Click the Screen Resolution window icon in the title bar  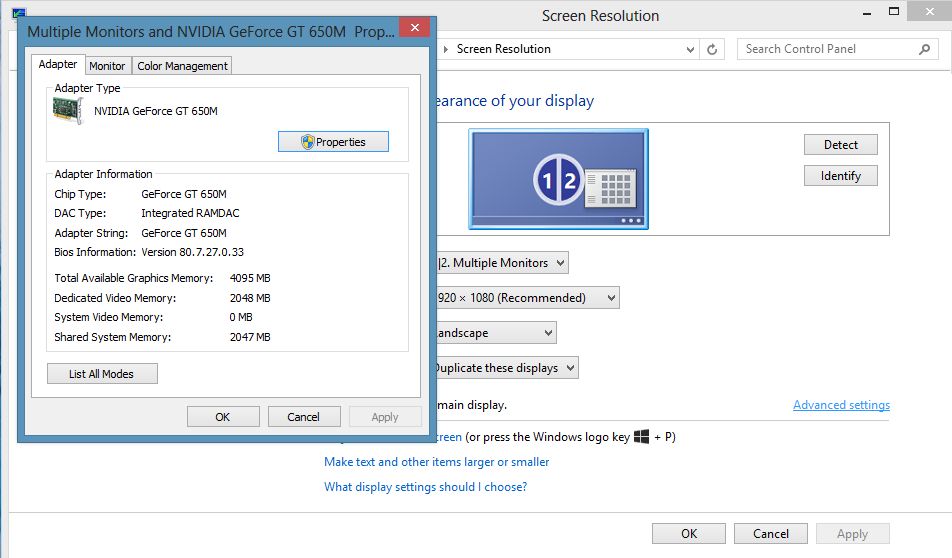(19, 13)
